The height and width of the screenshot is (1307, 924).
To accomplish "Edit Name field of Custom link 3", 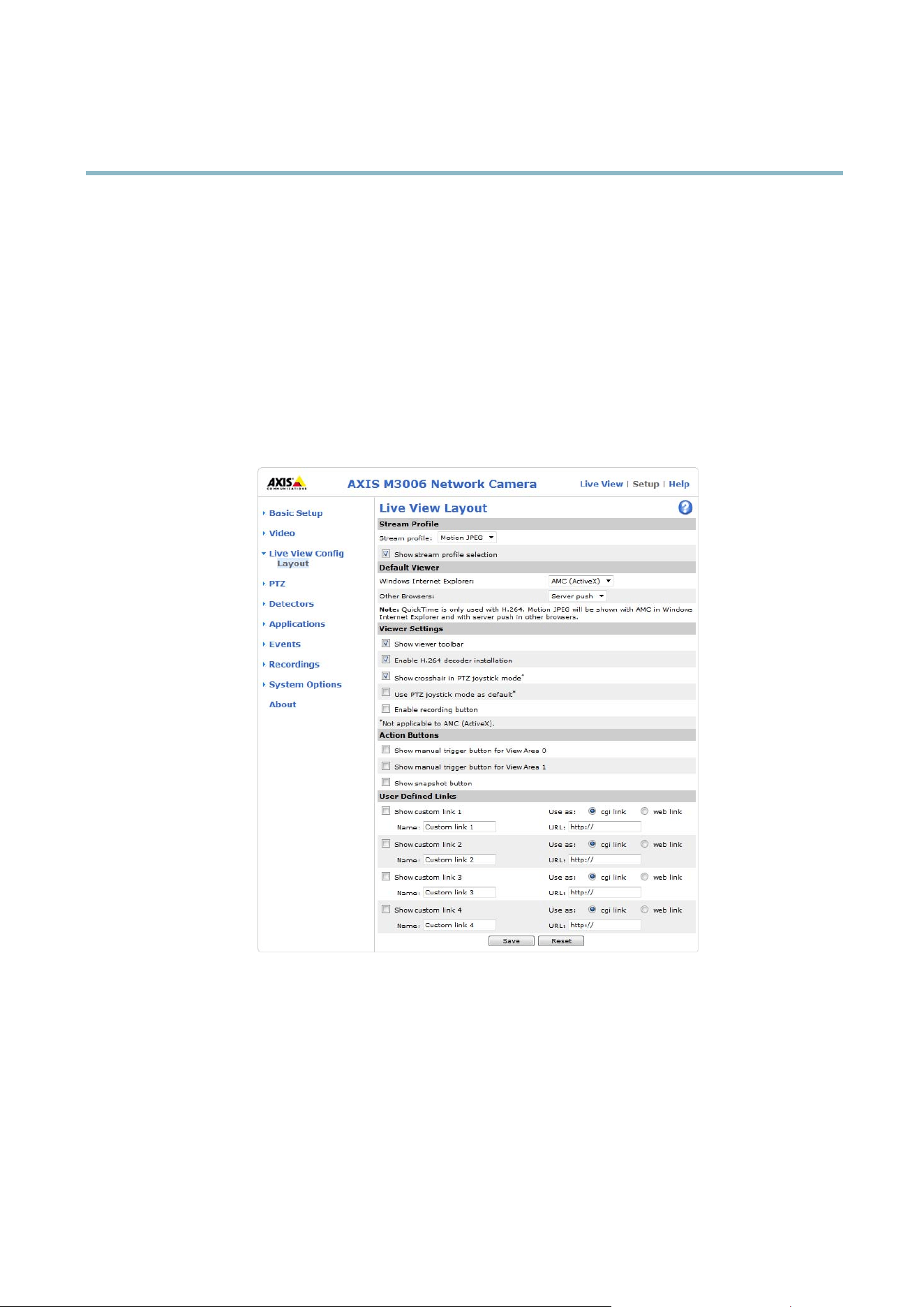I will [x=459, y=892].
